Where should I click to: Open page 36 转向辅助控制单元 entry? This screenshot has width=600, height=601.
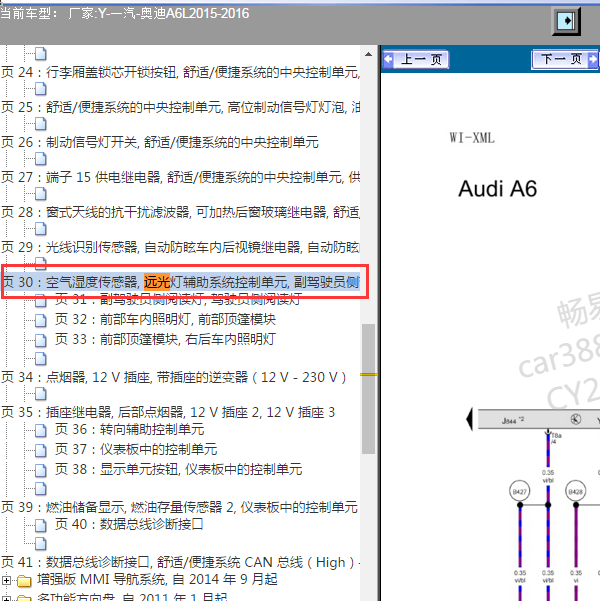click(130, 429)
